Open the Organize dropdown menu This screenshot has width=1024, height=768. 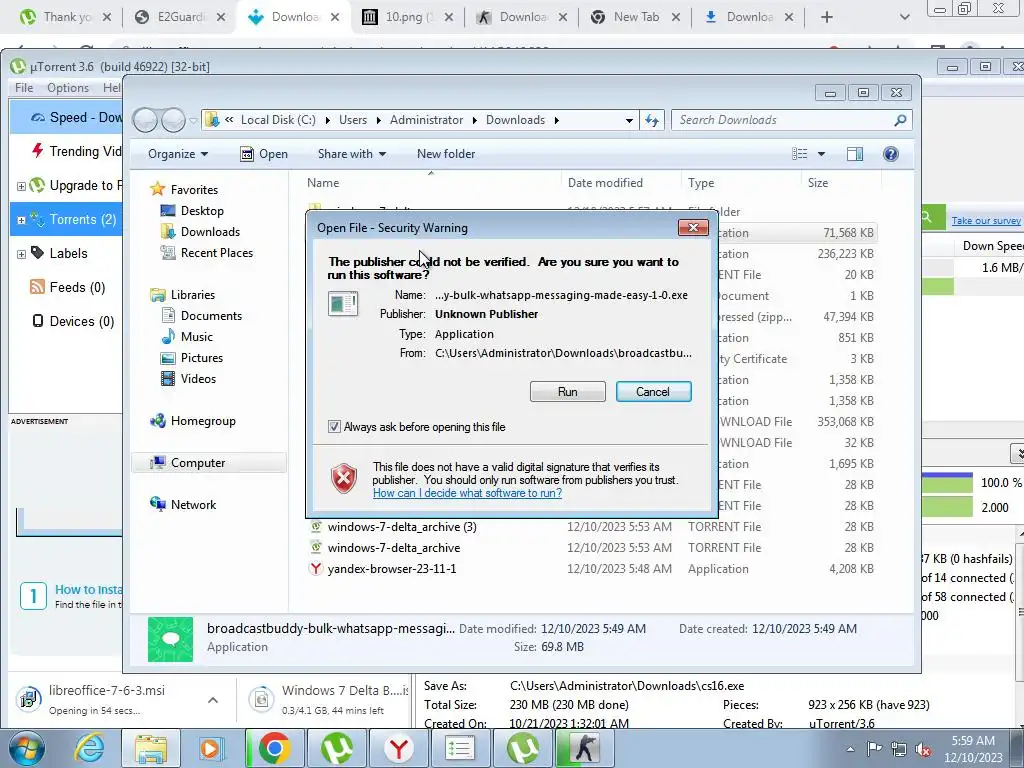pyautogui.click(x=178, y=153)
